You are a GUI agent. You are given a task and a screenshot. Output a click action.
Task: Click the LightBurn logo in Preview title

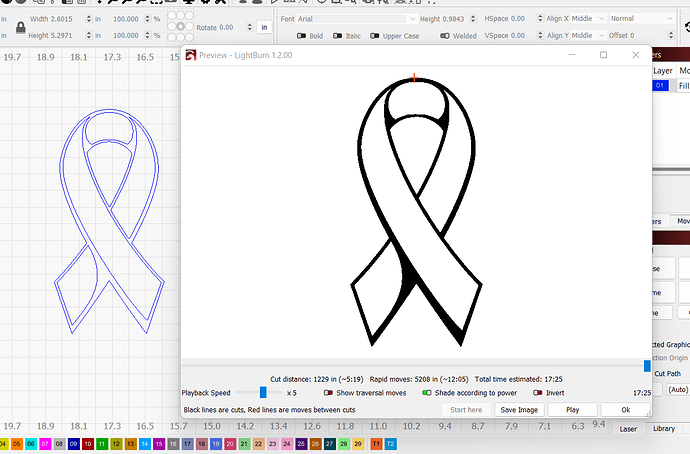pos(191,55)
